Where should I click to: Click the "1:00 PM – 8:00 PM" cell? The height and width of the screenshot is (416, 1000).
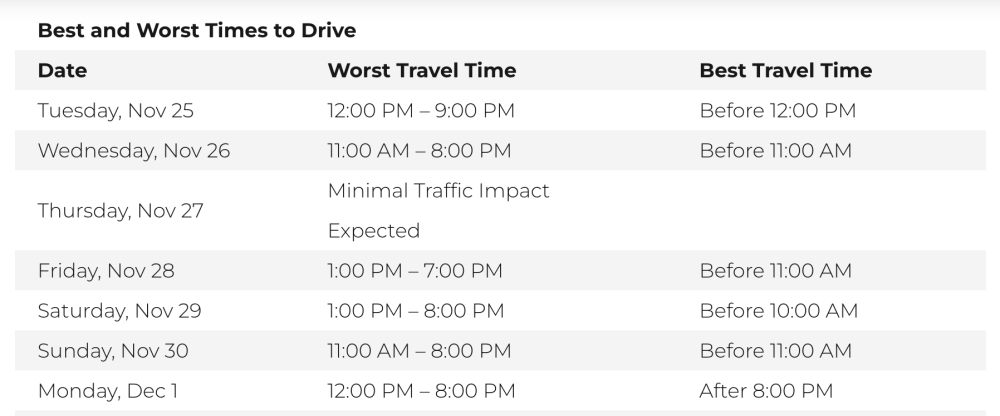tap(415, 310)
